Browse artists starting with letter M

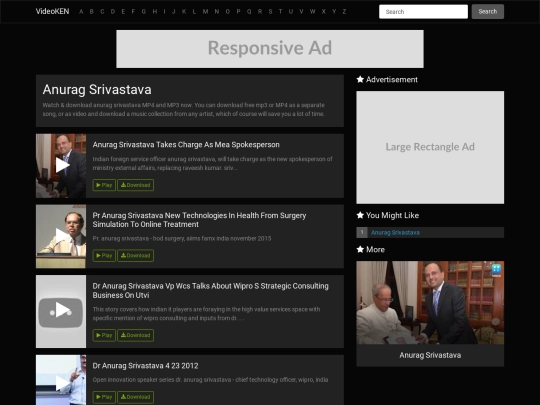[x=205, y=12]
